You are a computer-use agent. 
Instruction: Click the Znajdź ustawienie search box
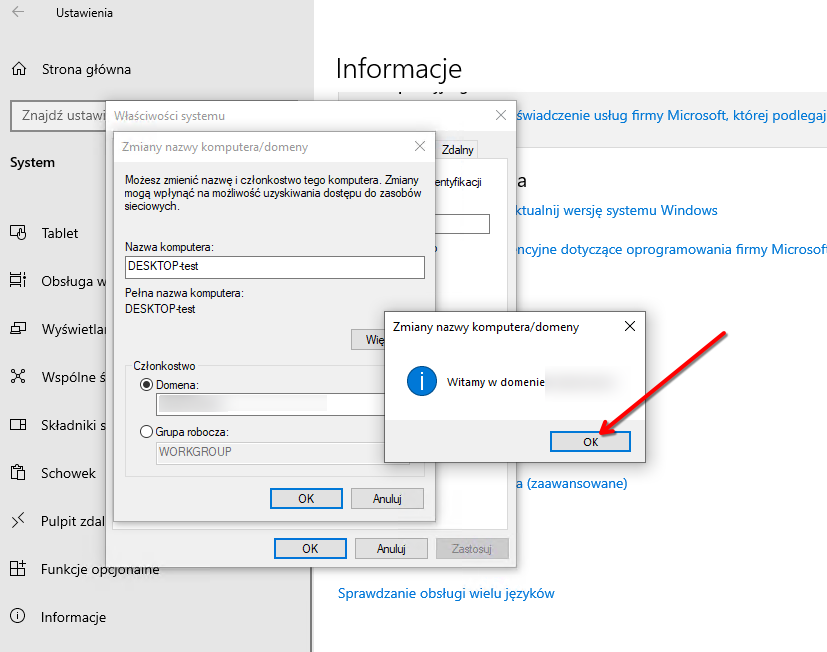coord(58,116)
